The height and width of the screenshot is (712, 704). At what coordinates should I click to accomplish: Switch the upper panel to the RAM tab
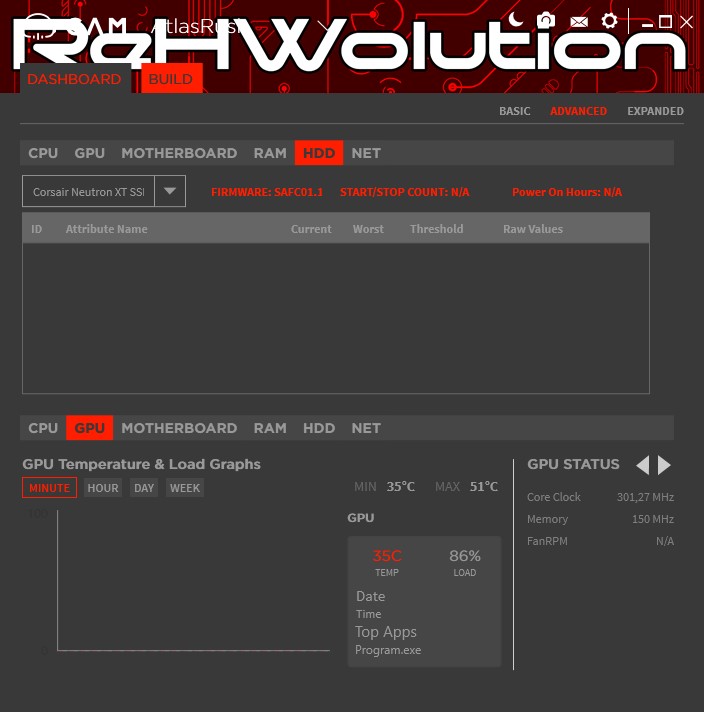pos(270,153)
